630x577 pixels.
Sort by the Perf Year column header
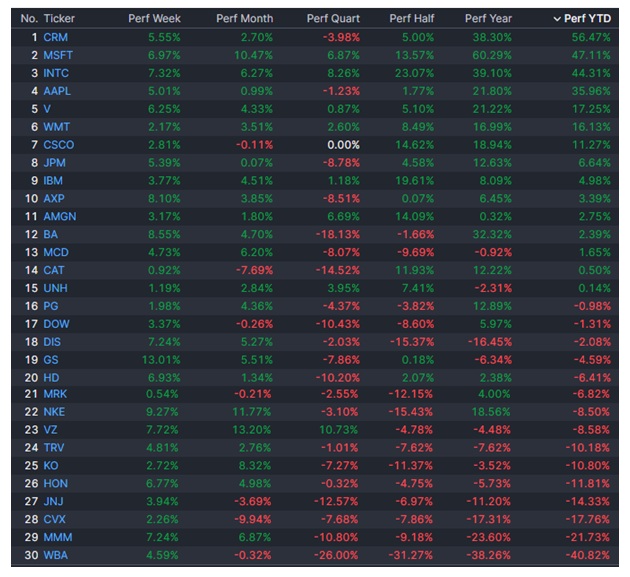point(488,18)
